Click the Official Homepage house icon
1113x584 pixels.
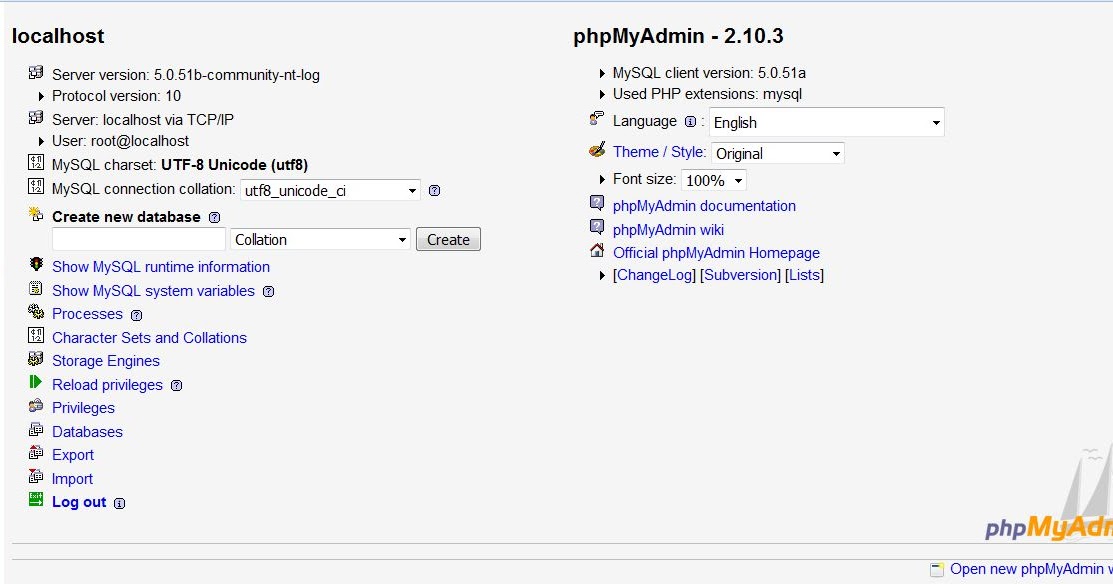(x=597, y=250)
